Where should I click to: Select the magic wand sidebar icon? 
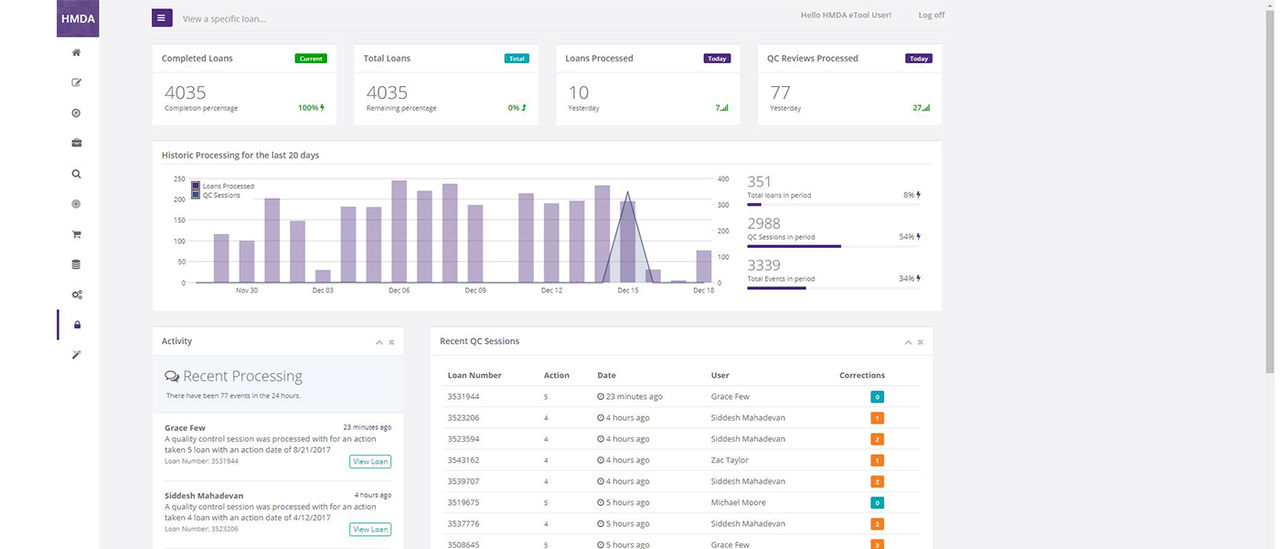coord(77,355)
